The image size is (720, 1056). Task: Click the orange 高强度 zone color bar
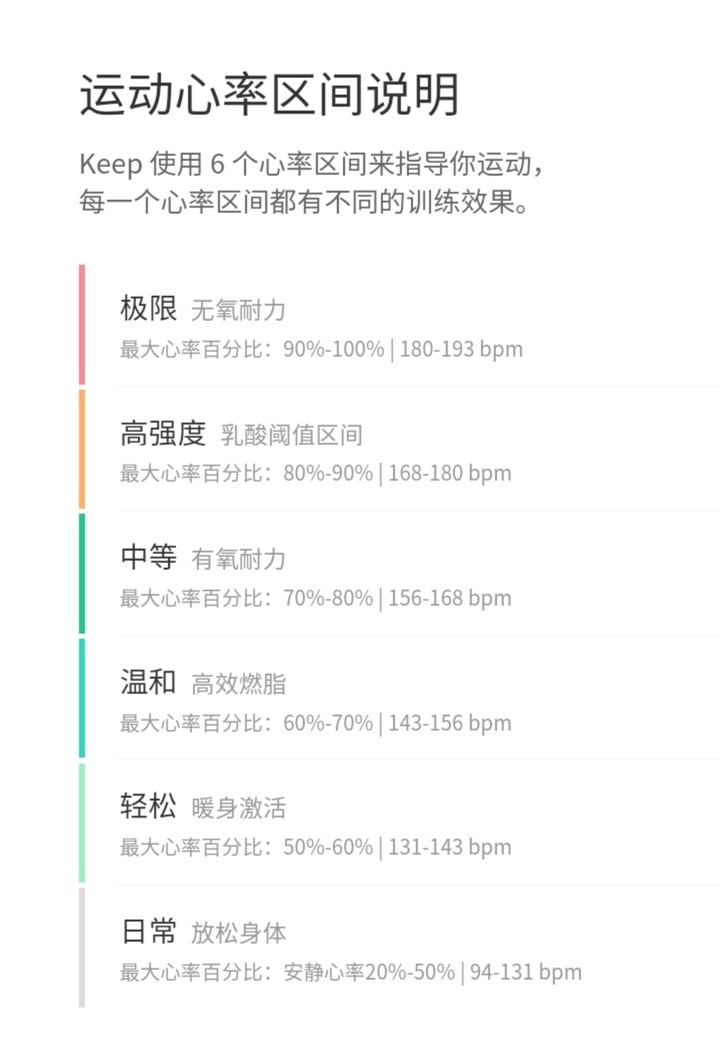pos(82,449)
